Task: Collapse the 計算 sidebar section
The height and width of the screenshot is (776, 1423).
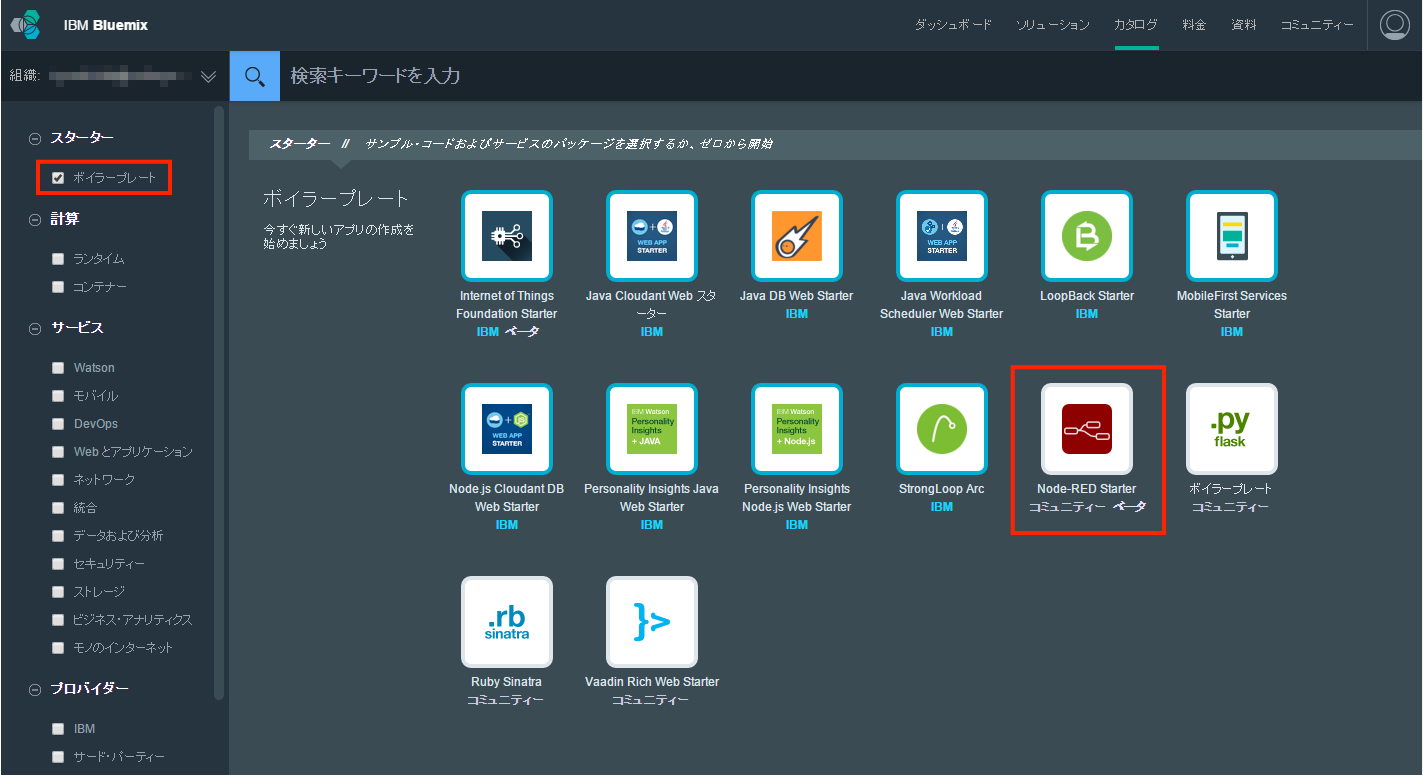Action: point(36,219)
